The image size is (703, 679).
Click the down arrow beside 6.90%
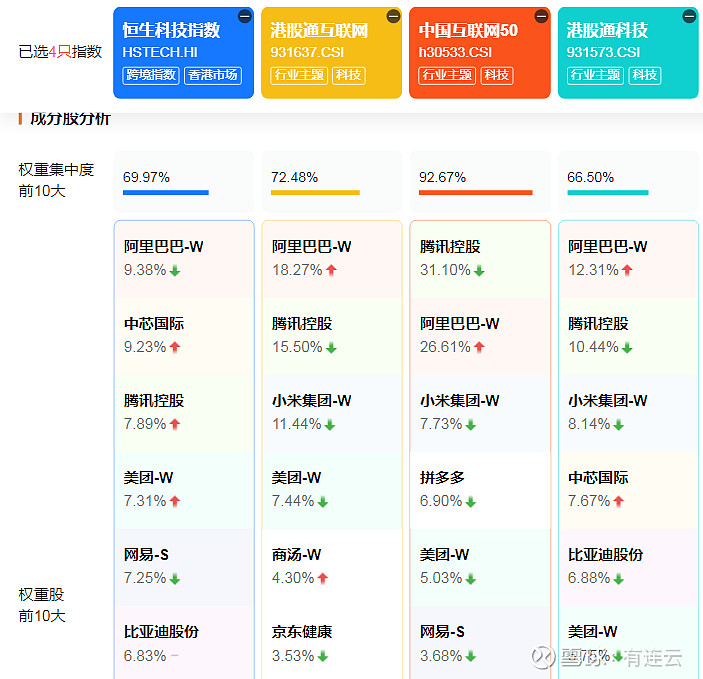click(x=471, y=502)
